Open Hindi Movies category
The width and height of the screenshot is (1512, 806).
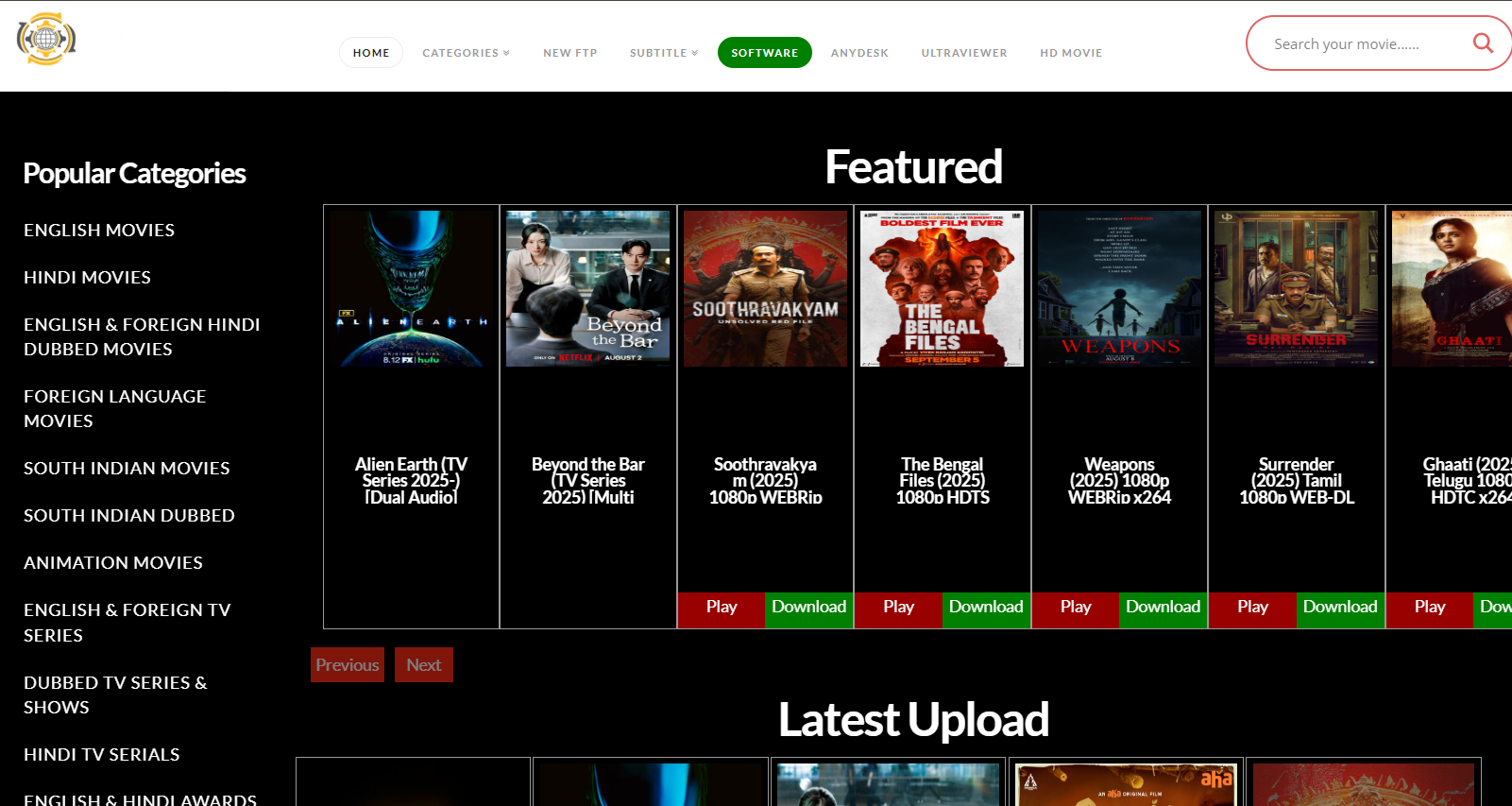tap(87, 278)
